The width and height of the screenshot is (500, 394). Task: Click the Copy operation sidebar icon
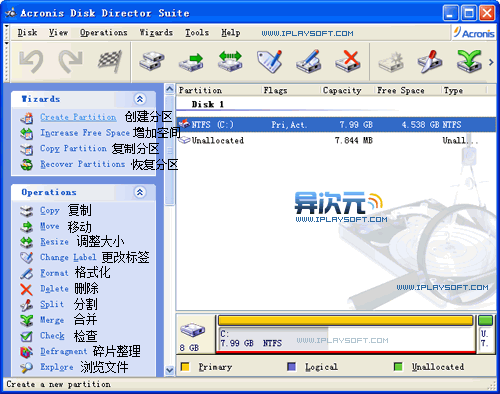[x=26, y=211]
